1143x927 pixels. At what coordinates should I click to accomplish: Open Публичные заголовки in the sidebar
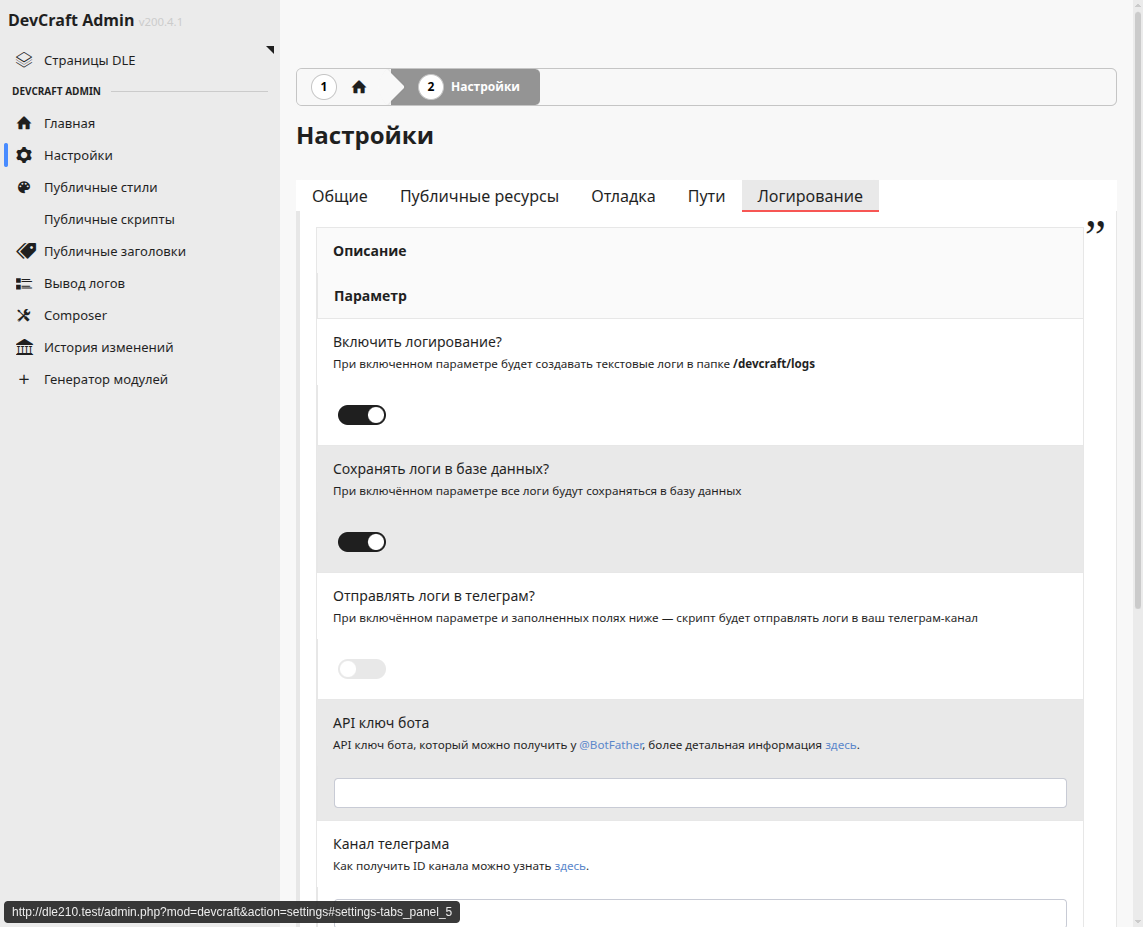point(114,251)
